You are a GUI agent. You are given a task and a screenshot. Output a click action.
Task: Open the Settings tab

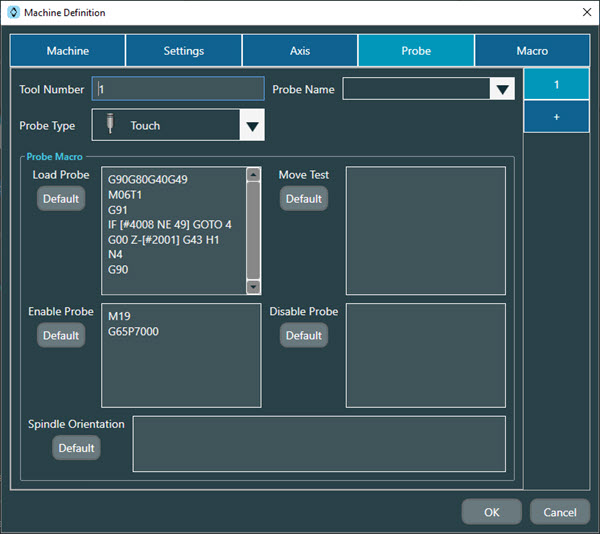pos(184,51)
